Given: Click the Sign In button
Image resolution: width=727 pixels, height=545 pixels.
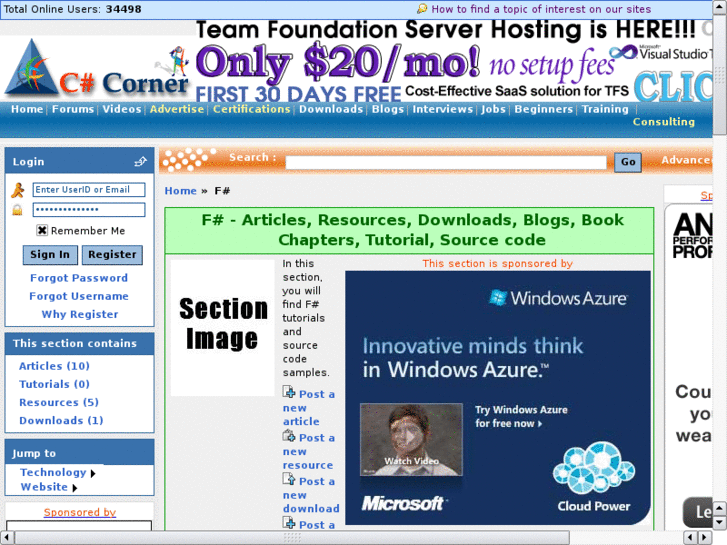Looking at the screenshot, I should [x=50, y=255].
